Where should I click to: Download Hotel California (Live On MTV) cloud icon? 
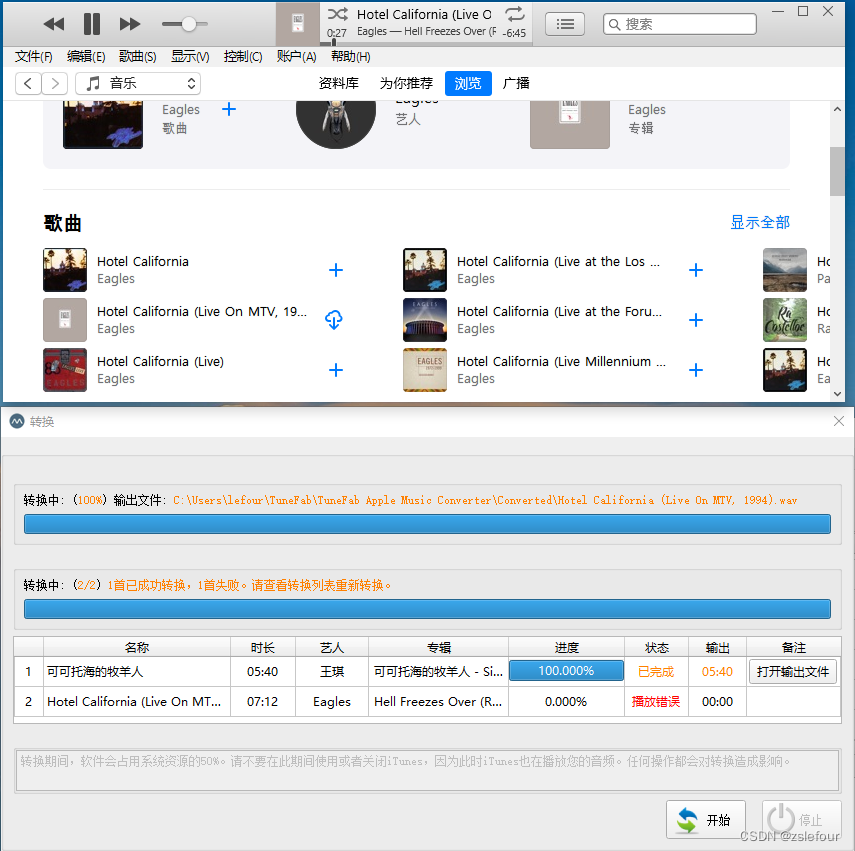pos(334,319)
